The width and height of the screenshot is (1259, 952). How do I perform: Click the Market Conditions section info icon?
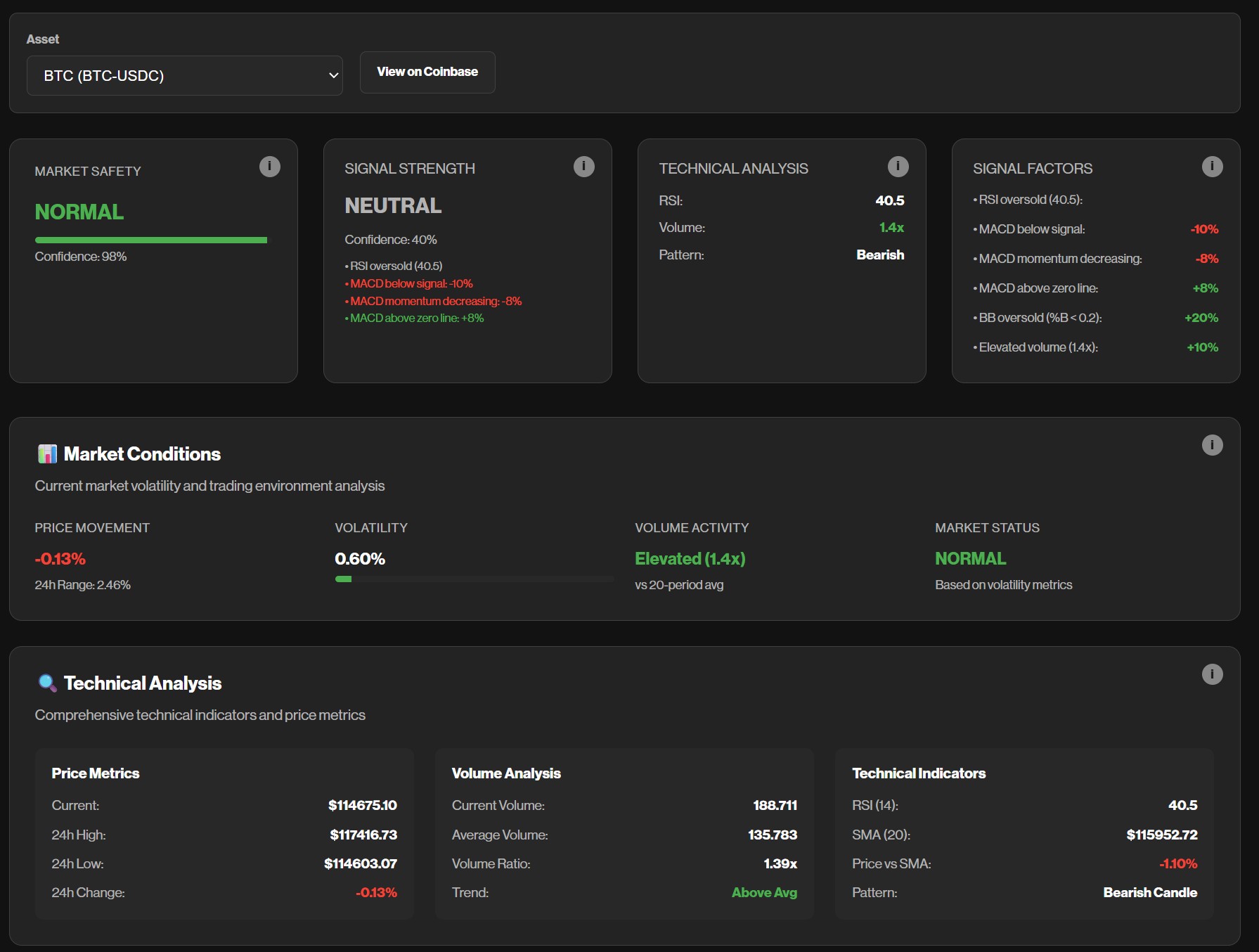(x=1212, y=445)
